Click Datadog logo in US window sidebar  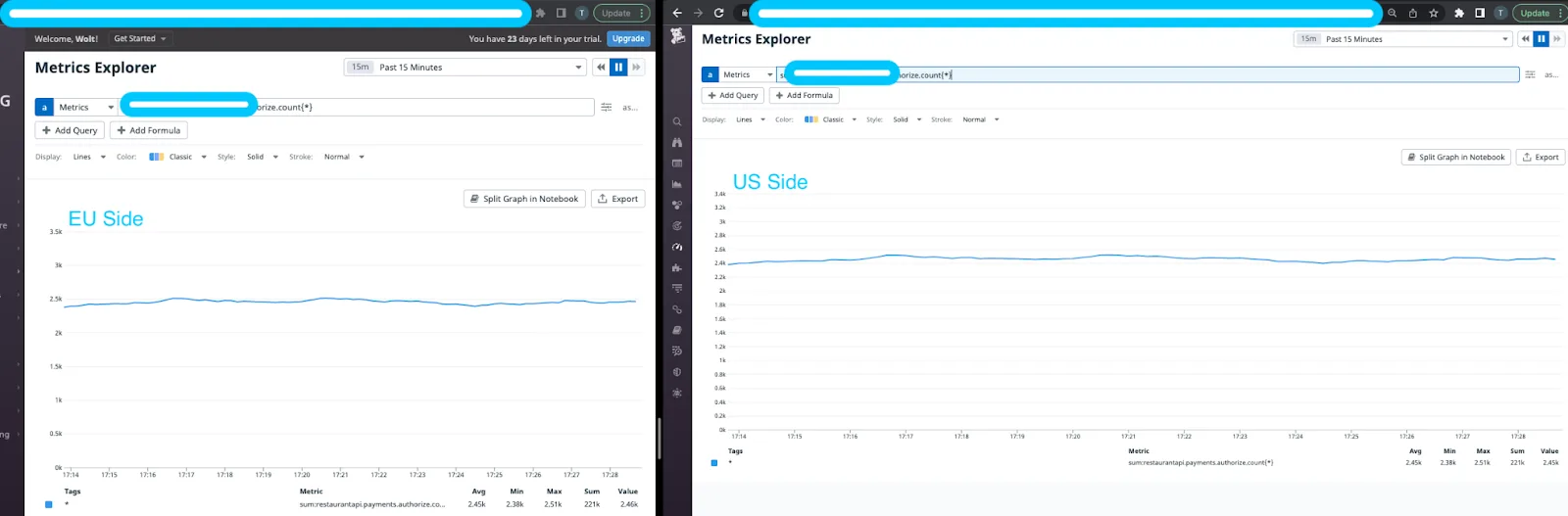[x=677, y=36]
